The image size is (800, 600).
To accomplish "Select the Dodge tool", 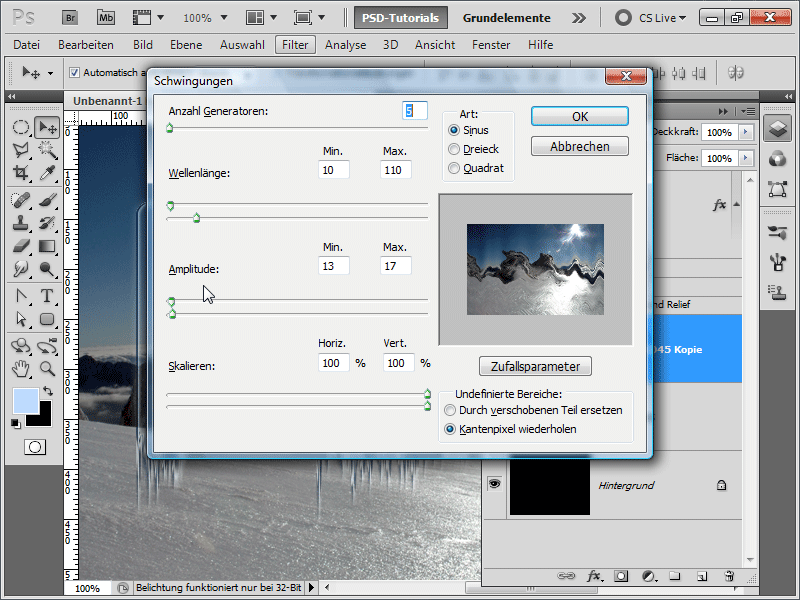I will click(47, 269).
